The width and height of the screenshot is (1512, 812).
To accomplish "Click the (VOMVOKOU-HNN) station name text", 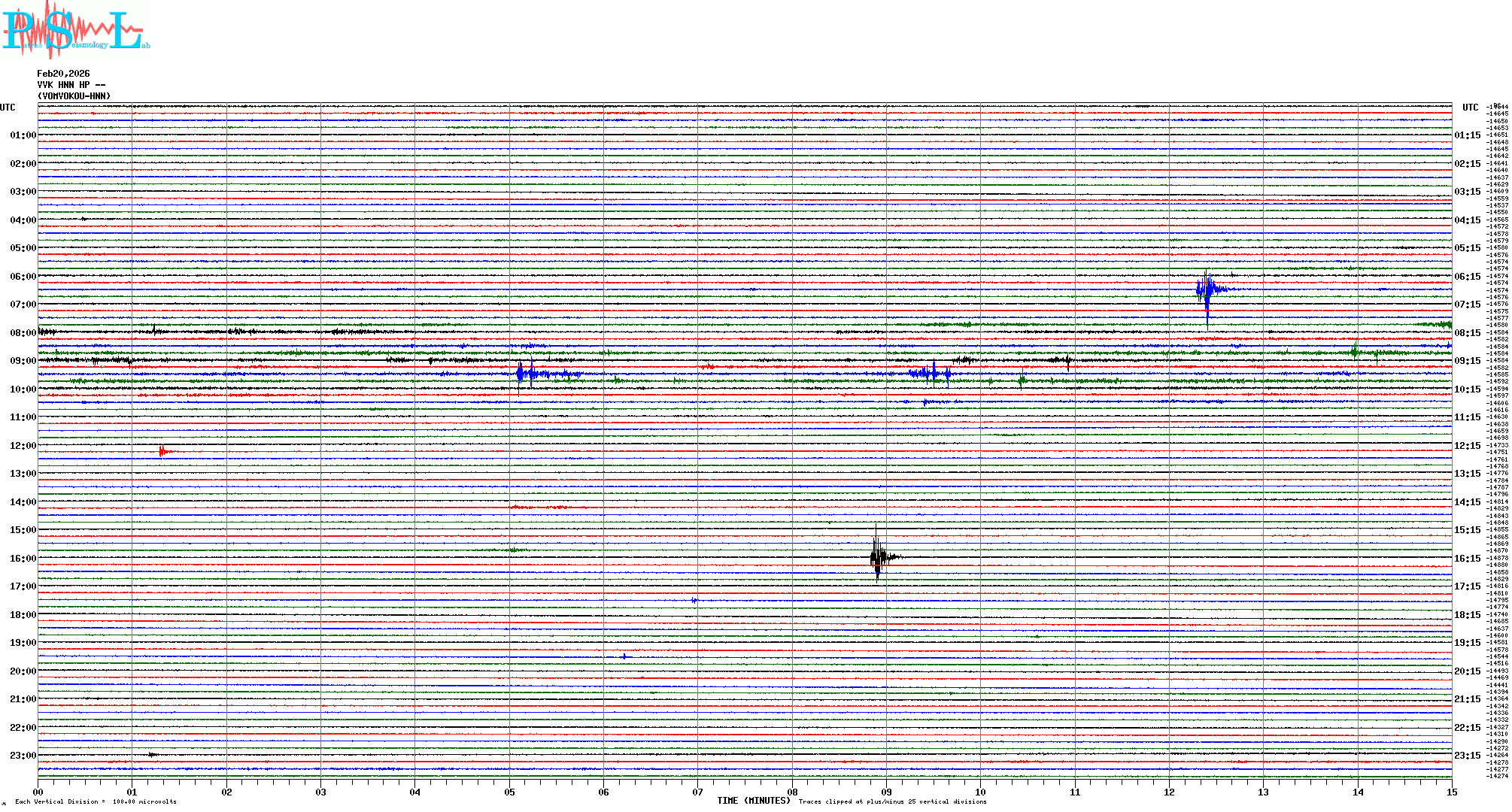I will pyautogui.click(x=74, y=96).
